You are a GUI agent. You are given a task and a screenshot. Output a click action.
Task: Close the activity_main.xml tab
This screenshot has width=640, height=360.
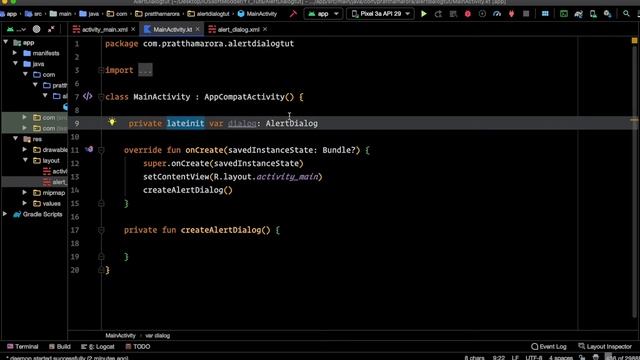133,29
